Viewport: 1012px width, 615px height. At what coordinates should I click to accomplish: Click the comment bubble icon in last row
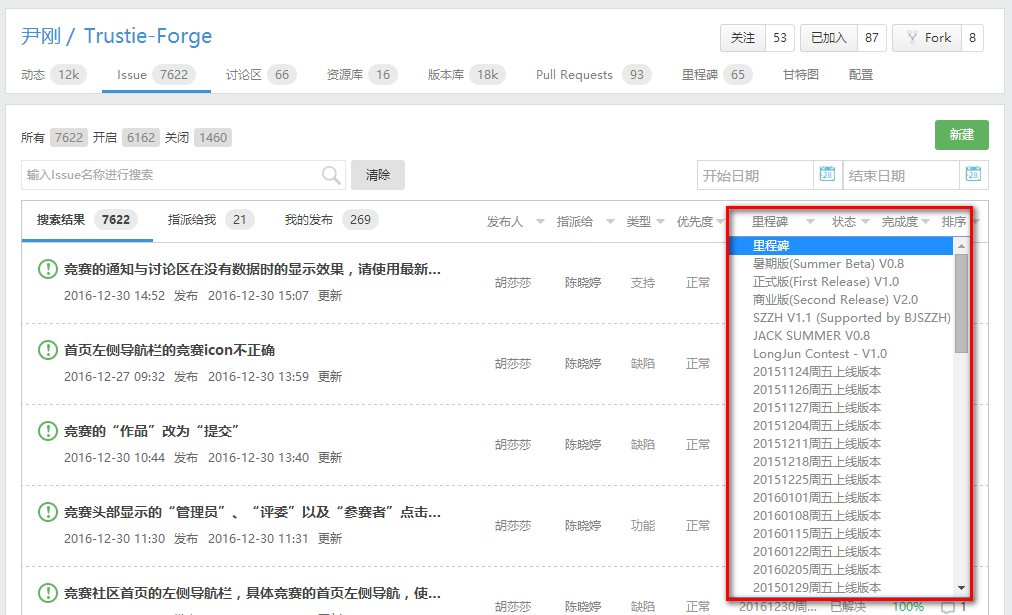point(947,607)
